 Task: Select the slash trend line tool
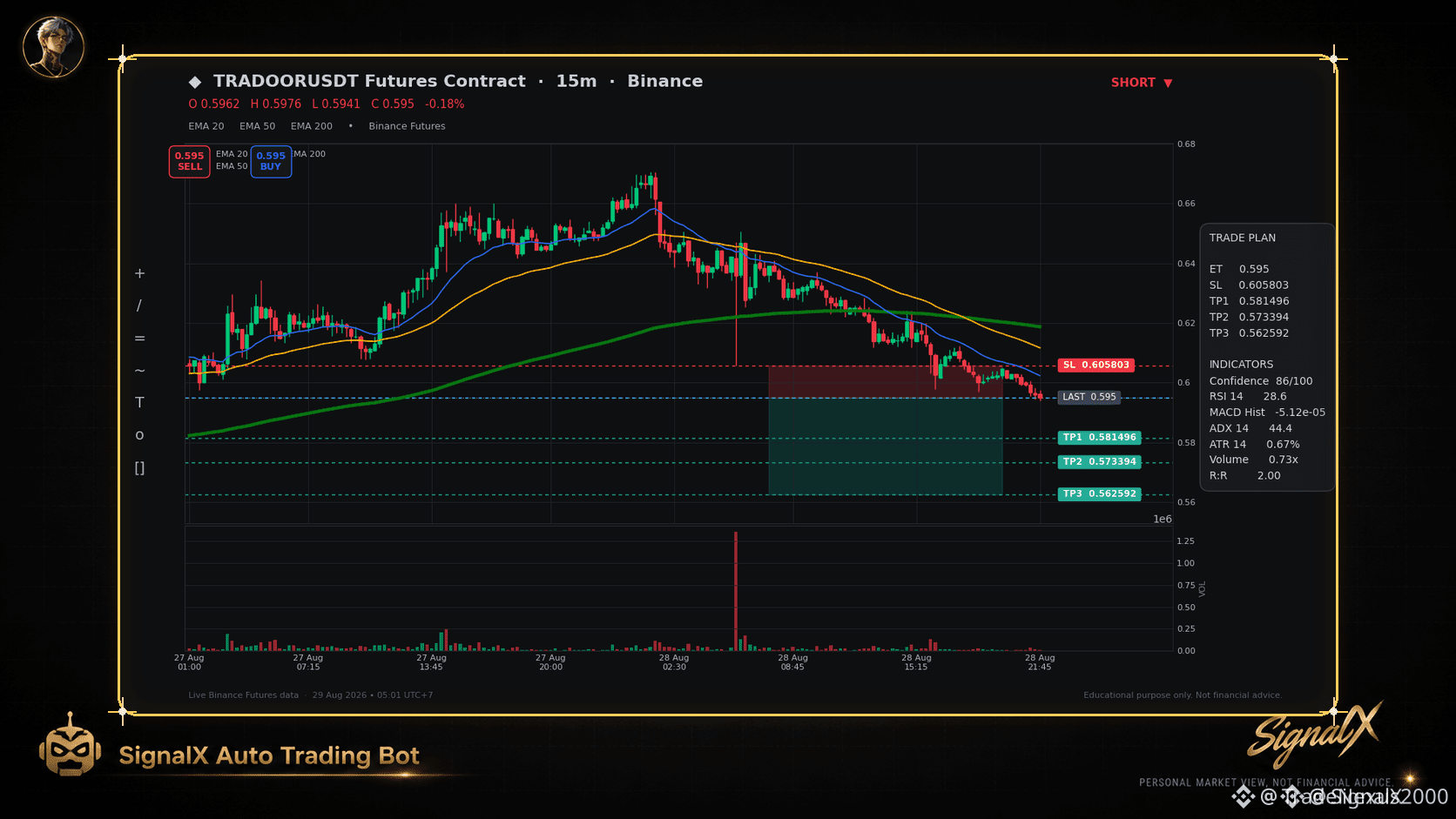139,305
